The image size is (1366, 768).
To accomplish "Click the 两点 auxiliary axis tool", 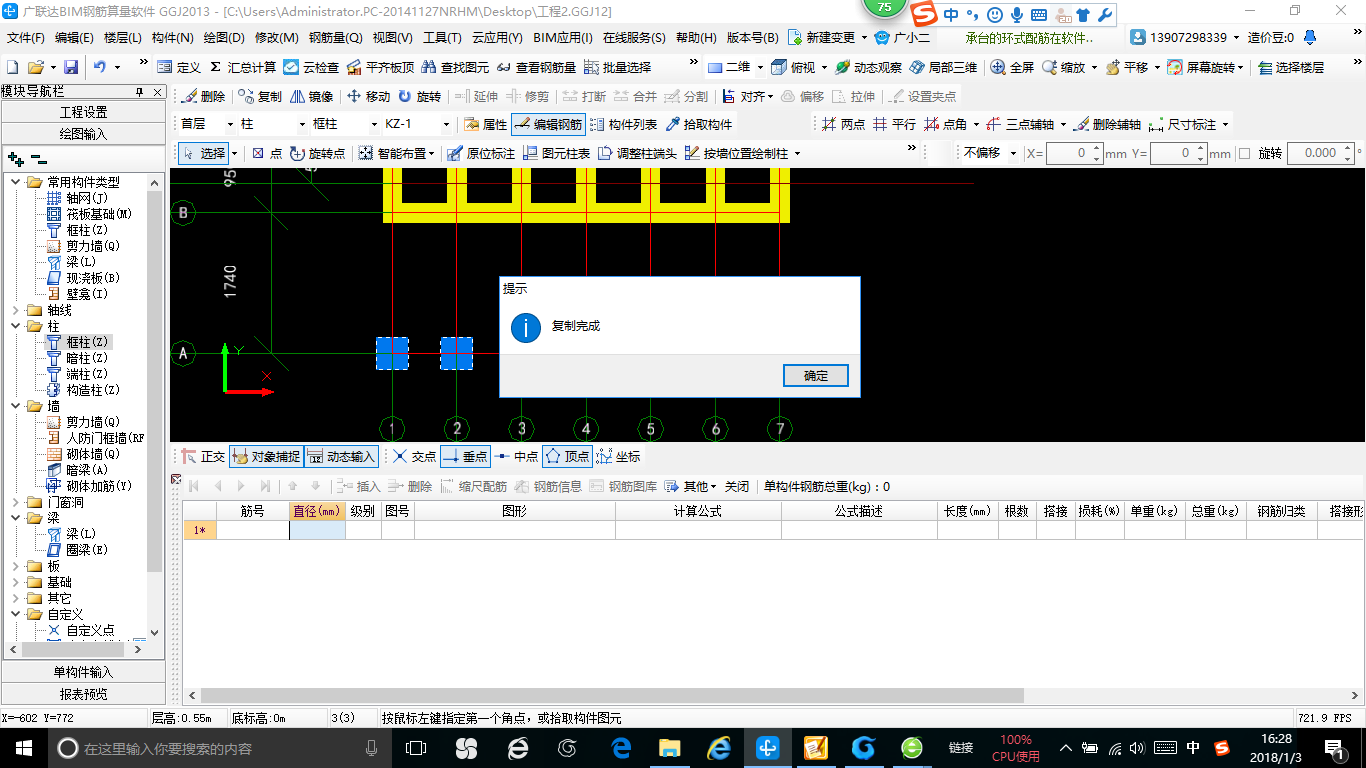I will [843, 124].
